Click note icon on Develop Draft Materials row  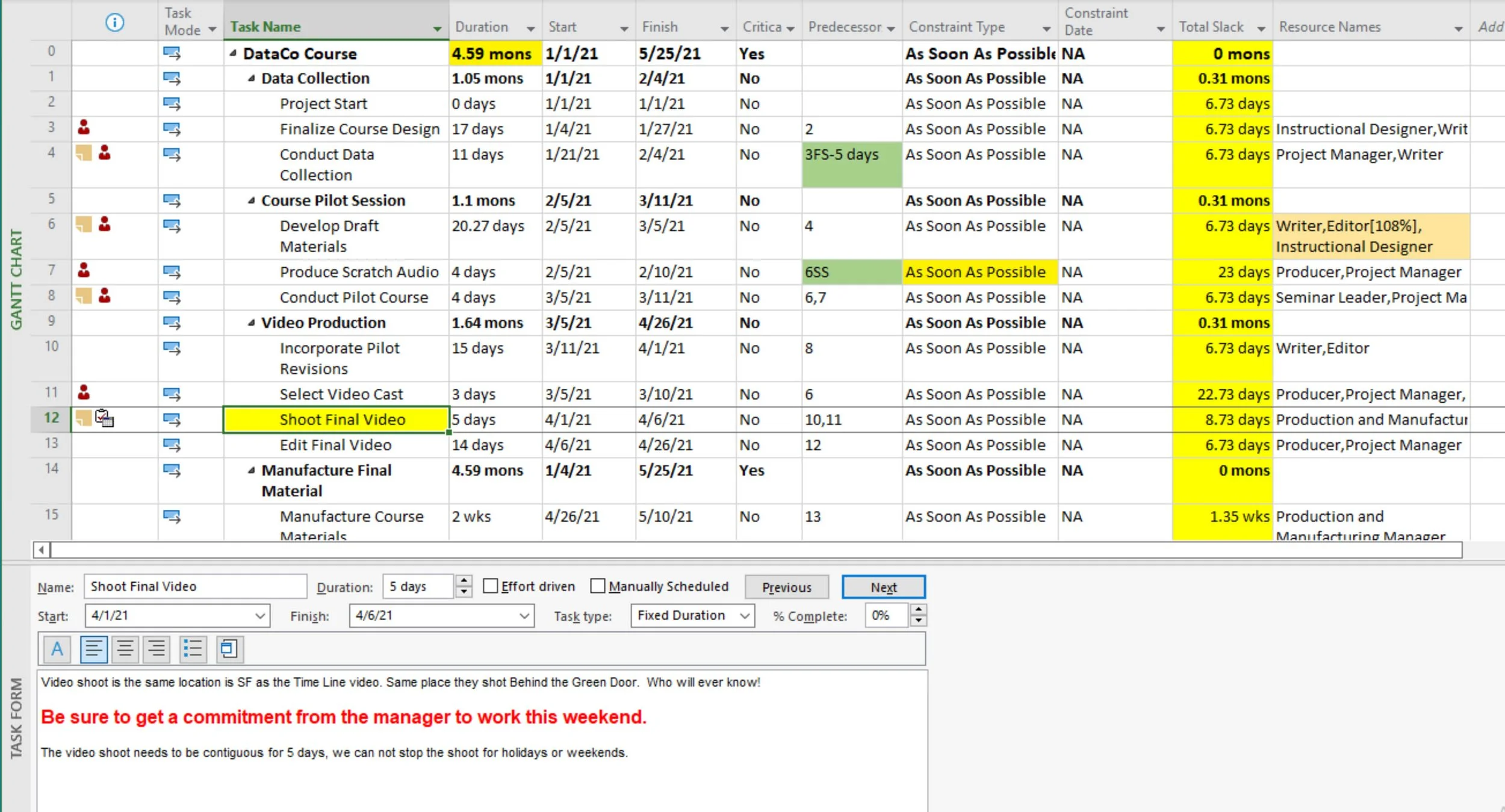click(84, 225)
